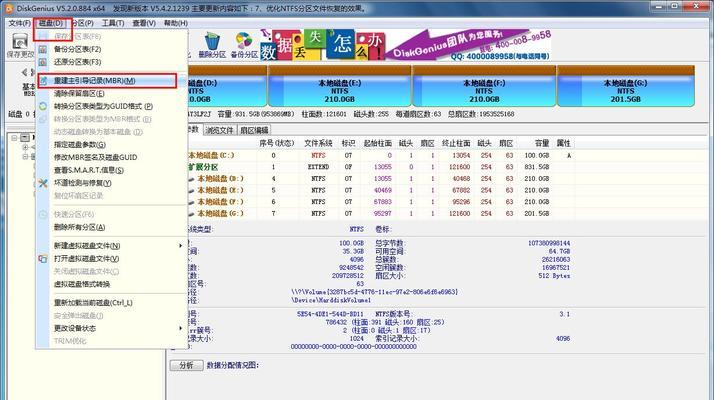The height and width of the screenshot is (400, 714).
Task: Open the 磁盘(D) menu
Action: [x=51, y=23]
